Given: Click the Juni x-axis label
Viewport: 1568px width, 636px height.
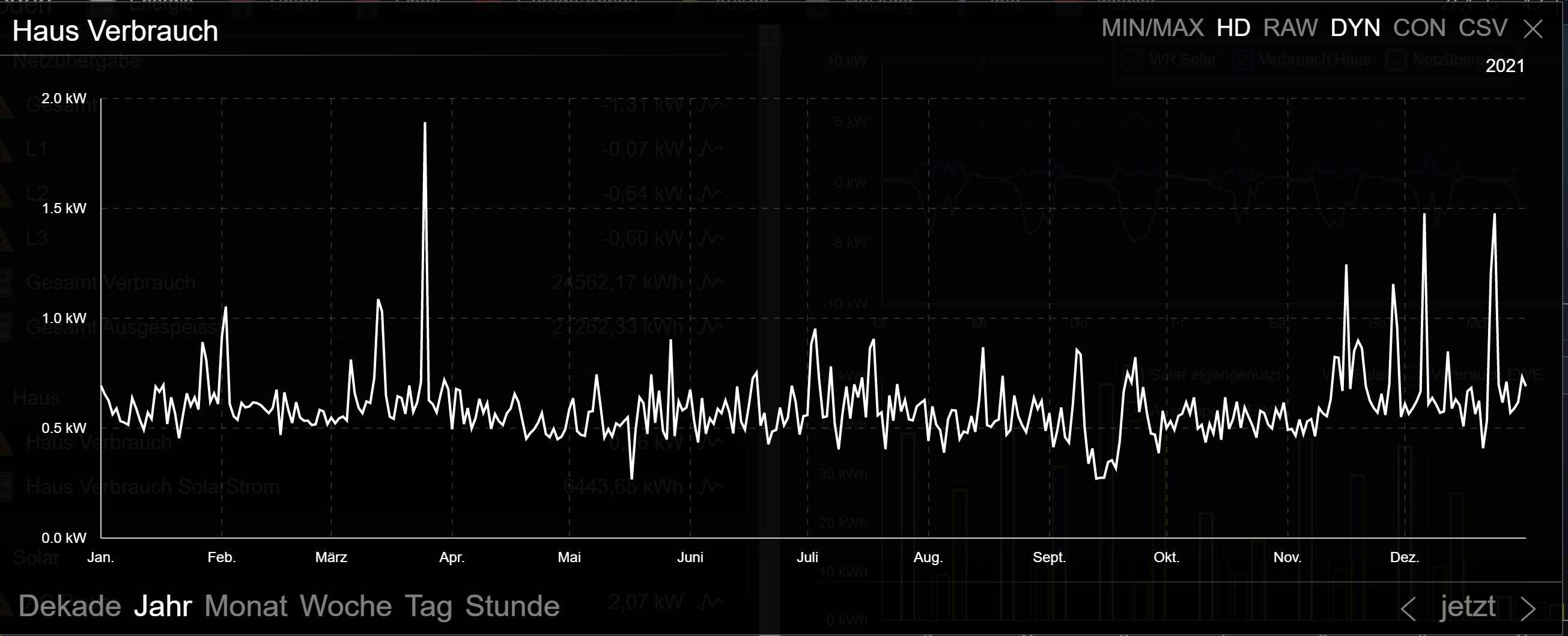Looking at the screenshot, I should [x=690, y=557].
